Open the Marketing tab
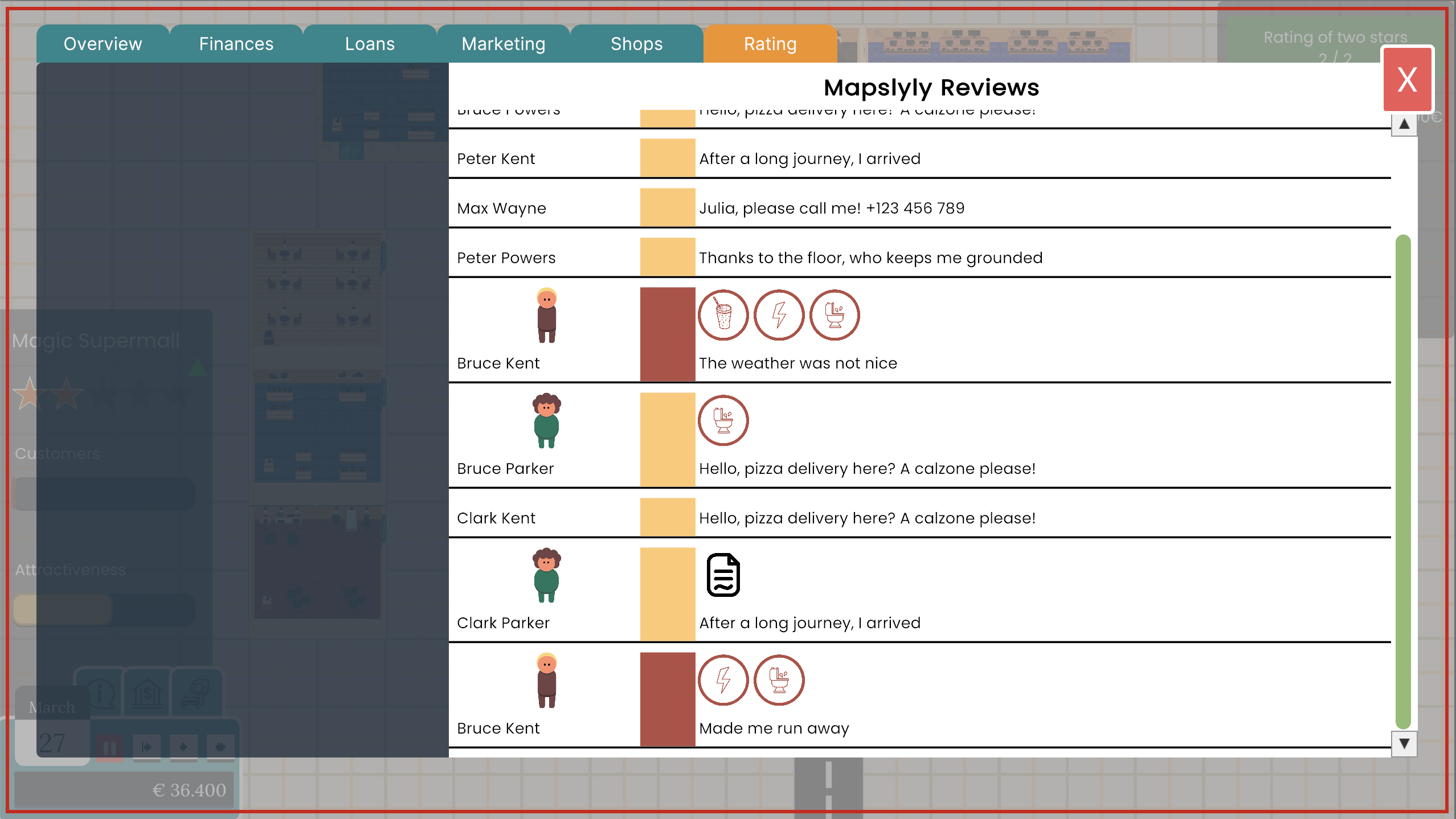The height and width of the screenshot is (819, 1456). tap(503, 44)
